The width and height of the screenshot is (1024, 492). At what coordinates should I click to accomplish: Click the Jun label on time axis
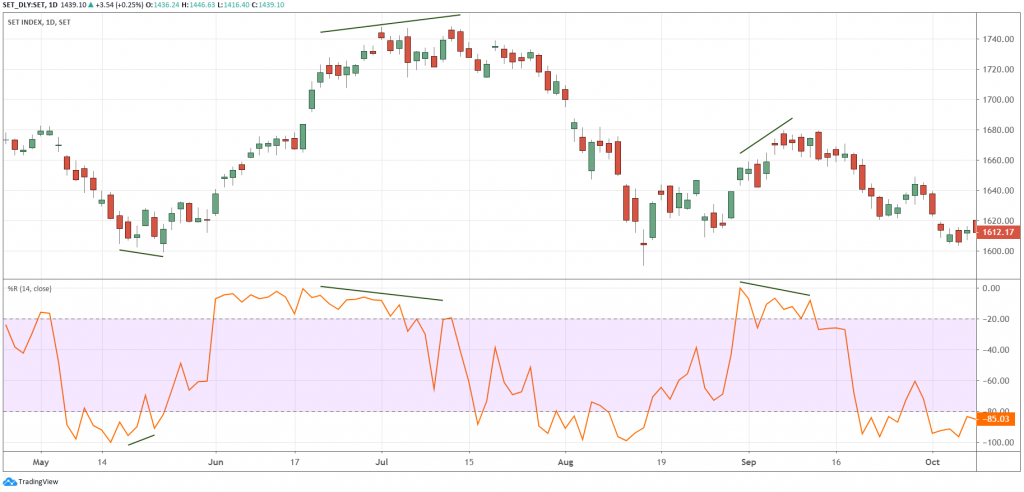point(215,461)
